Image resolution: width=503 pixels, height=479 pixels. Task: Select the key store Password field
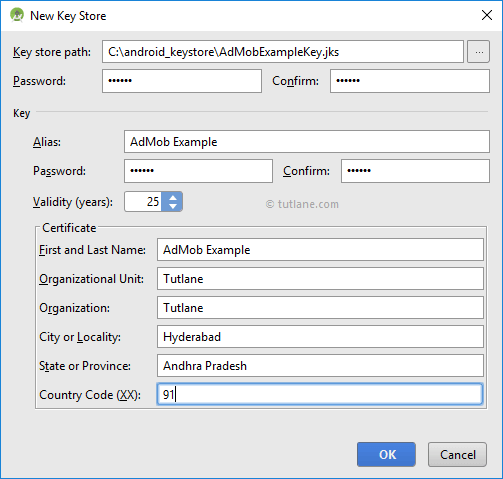(x=182, y=81)
